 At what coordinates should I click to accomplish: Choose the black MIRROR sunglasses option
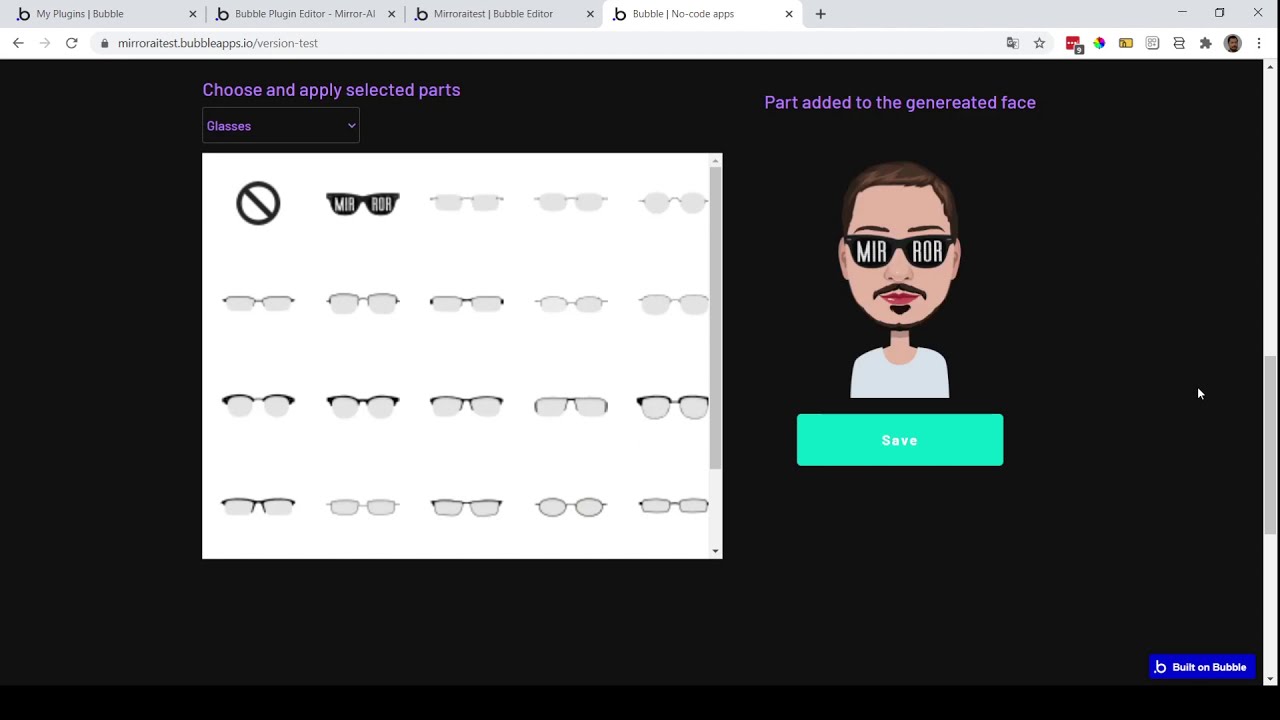point(363,204)
